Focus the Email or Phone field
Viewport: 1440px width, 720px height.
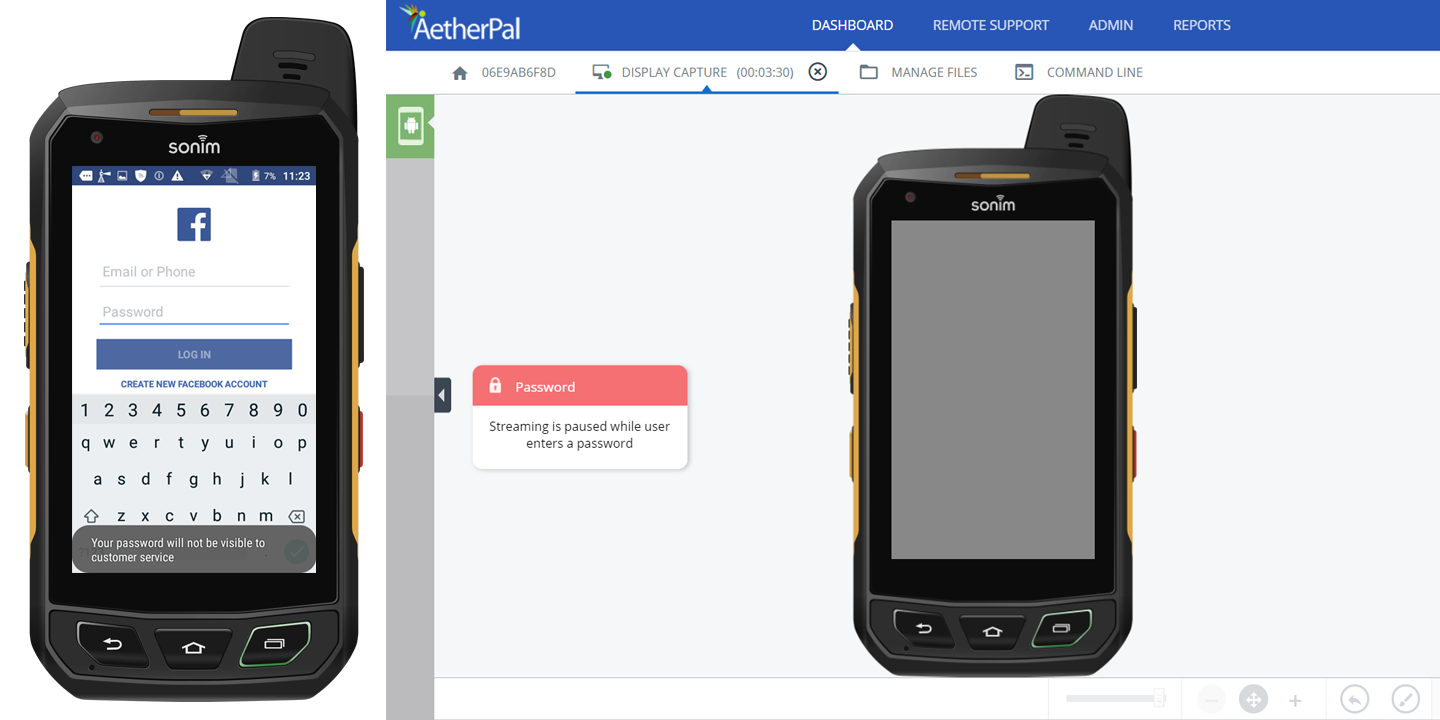[194, 272]
